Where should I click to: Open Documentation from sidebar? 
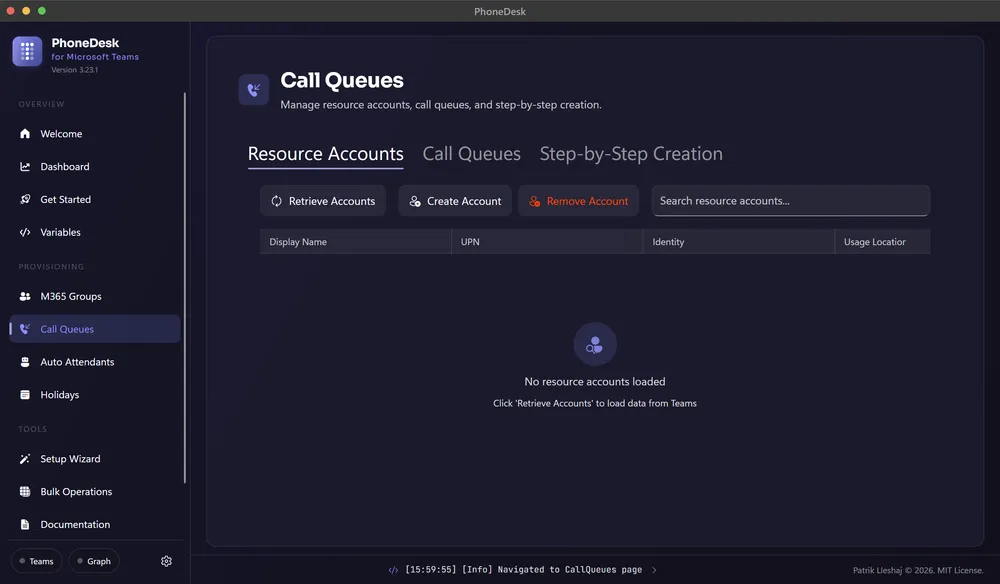click(94, 525)
